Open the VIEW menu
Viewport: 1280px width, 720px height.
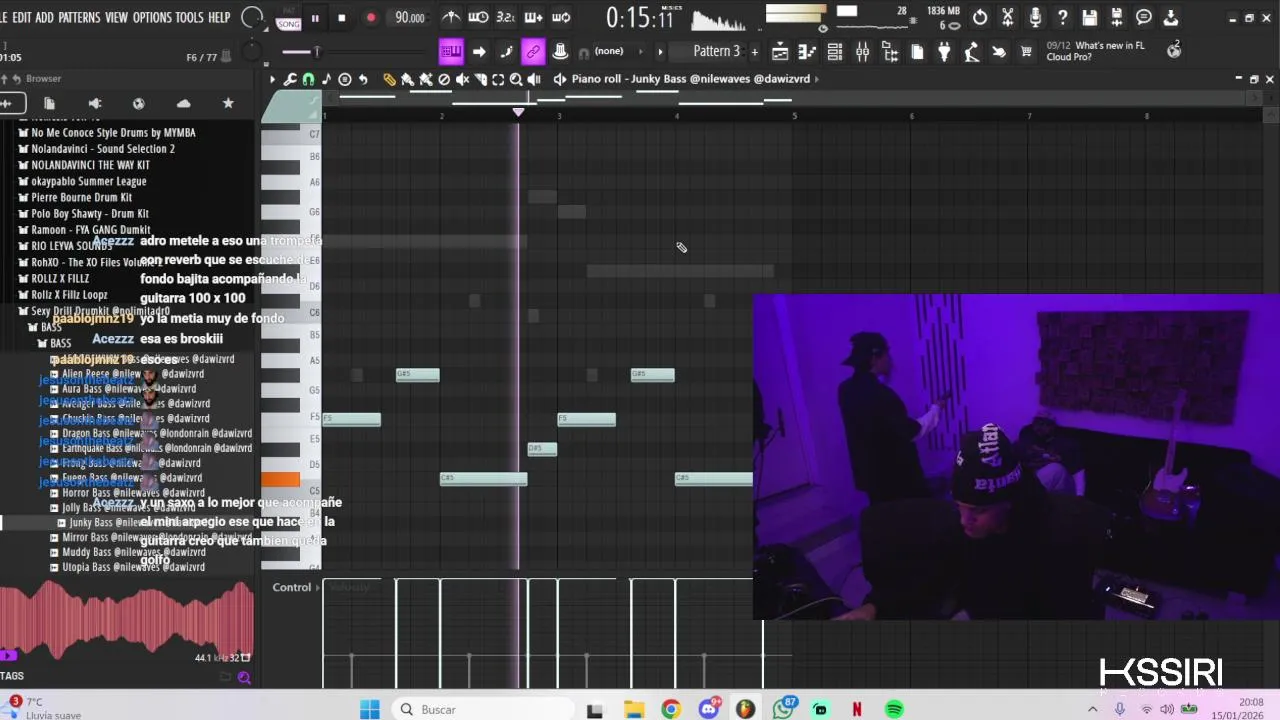117,18
